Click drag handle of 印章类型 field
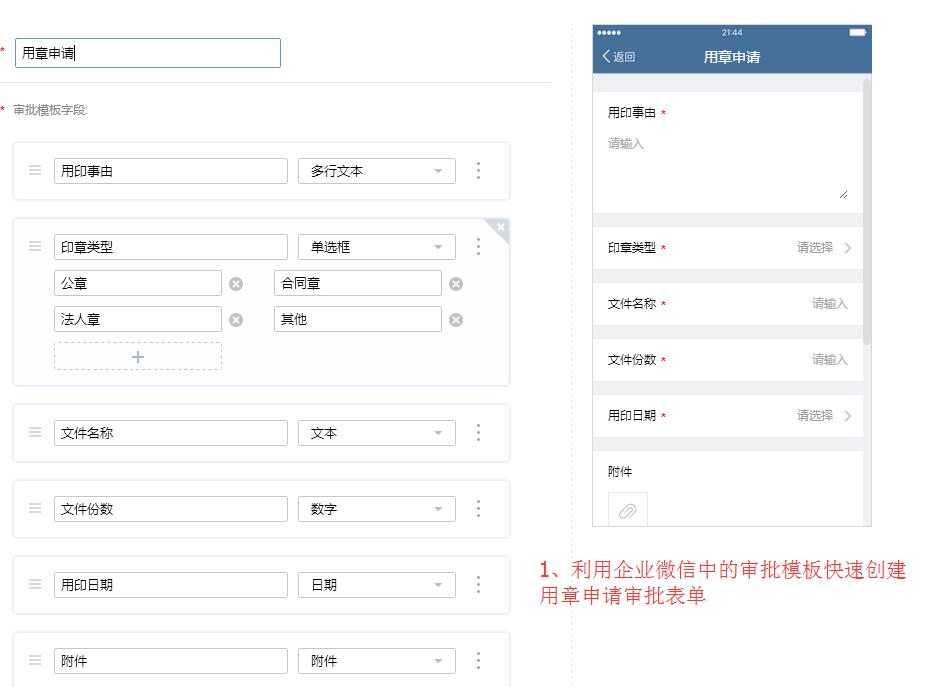Screen dimensions: 928x687 click(x=35, y=246)
